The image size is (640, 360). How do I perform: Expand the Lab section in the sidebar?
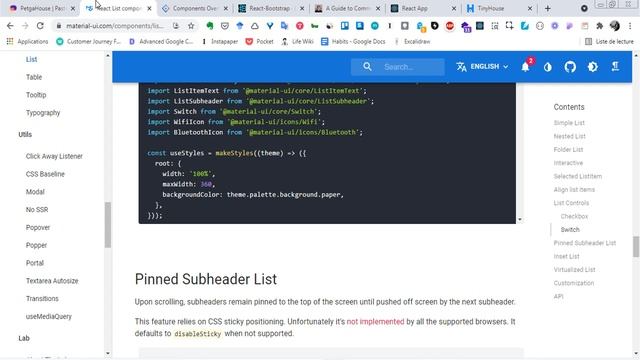[x=24, y=338]
